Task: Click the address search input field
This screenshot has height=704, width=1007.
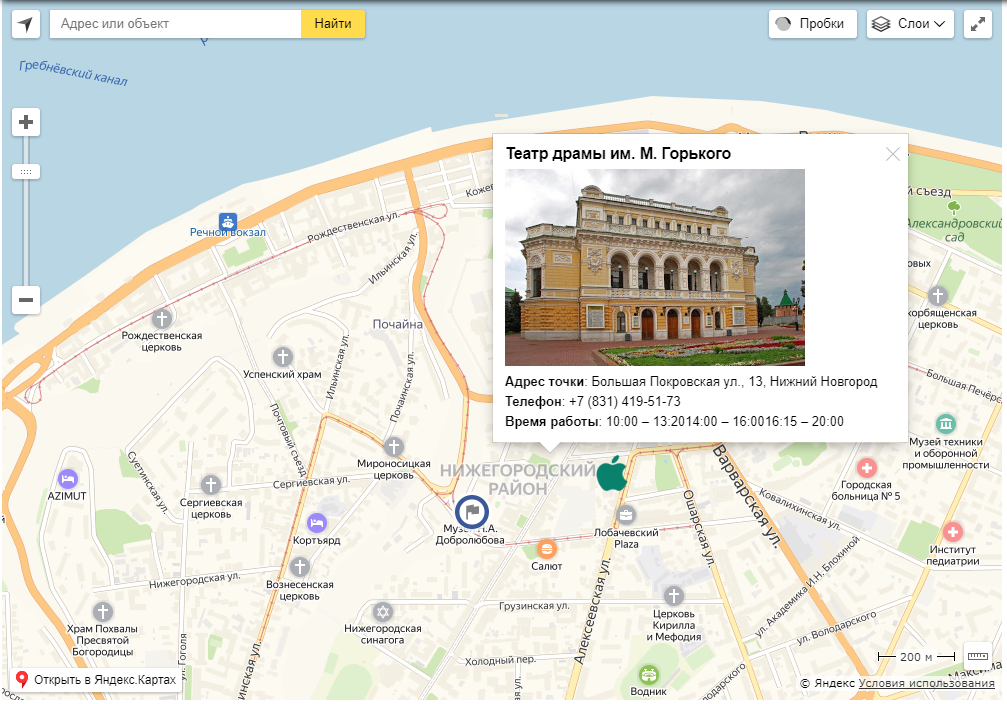Action: (175, 24)
